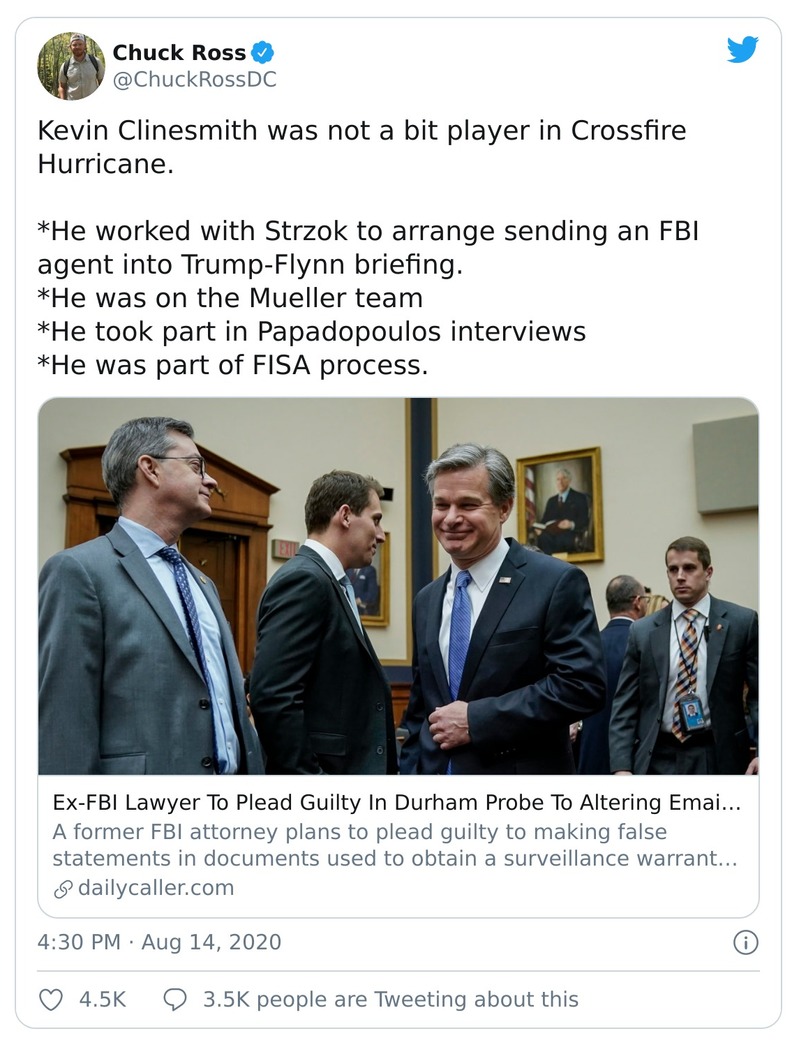Click the article preview photo
The image size is (799, 1045).
[x=399, y=588]
